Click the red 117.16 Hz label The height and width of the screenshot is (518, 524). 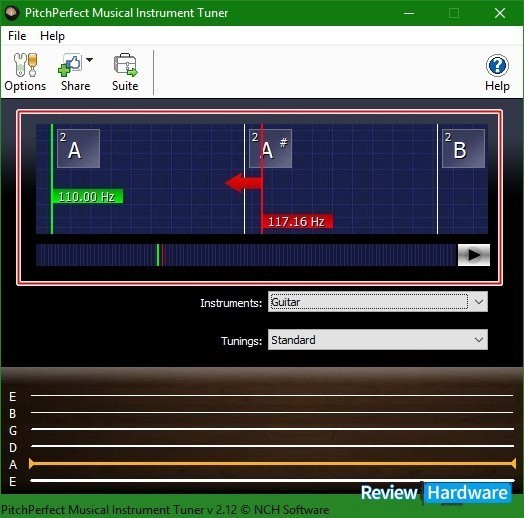point(297,221)
